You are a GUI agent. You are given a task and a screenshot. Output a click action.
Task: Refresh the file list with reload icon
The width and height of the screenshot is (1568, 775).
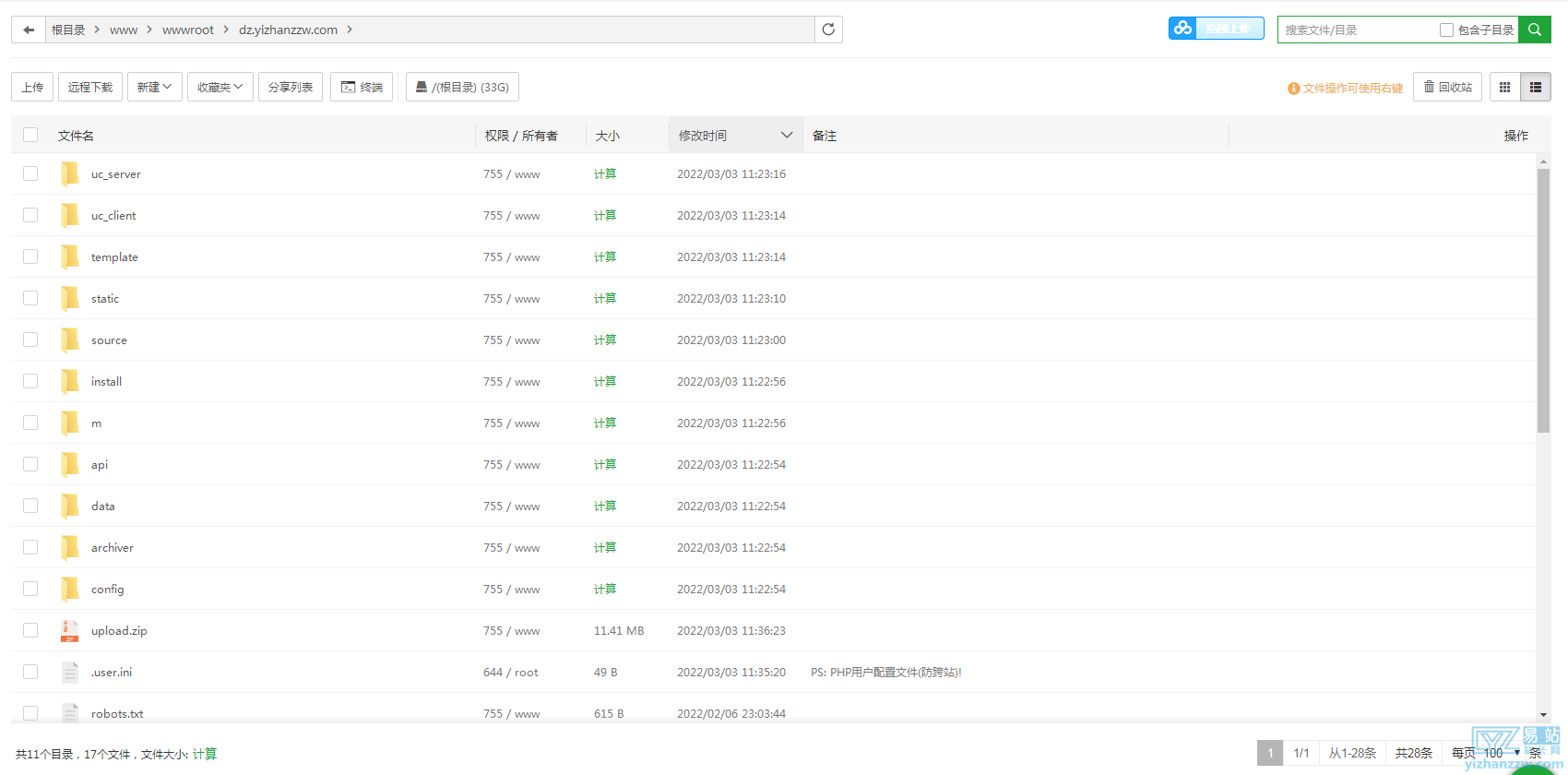pos(828,30)
